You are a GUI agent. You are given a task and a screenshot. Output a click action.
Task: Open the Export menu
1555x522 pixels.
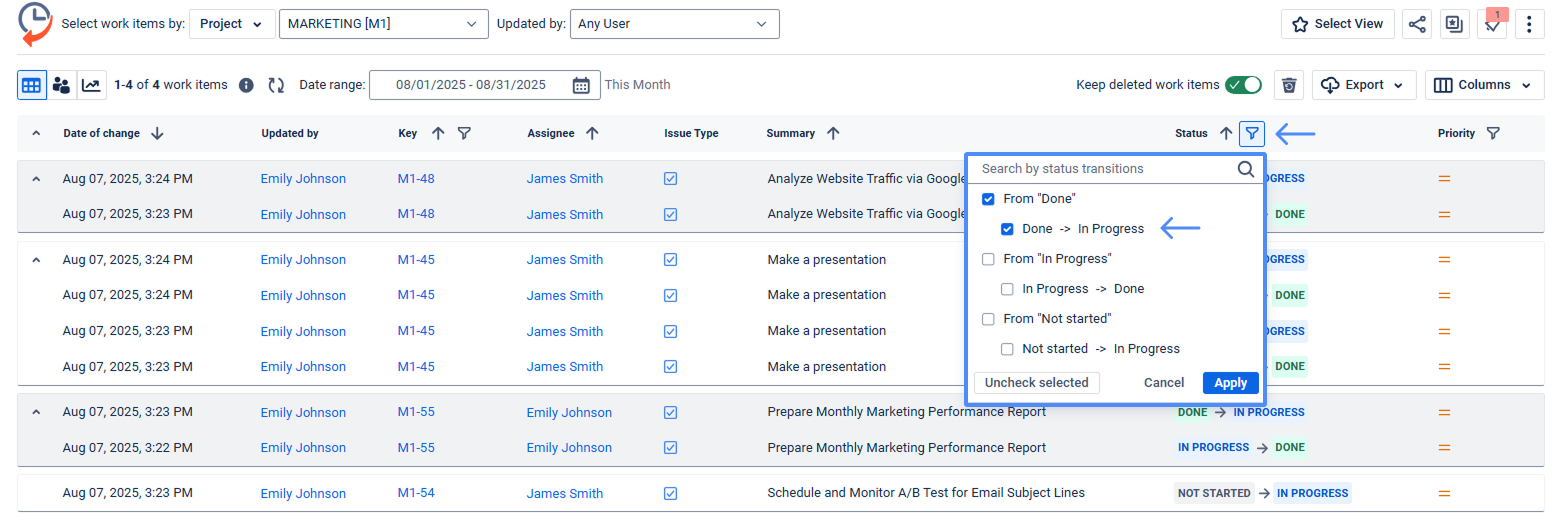[1364, 85]
